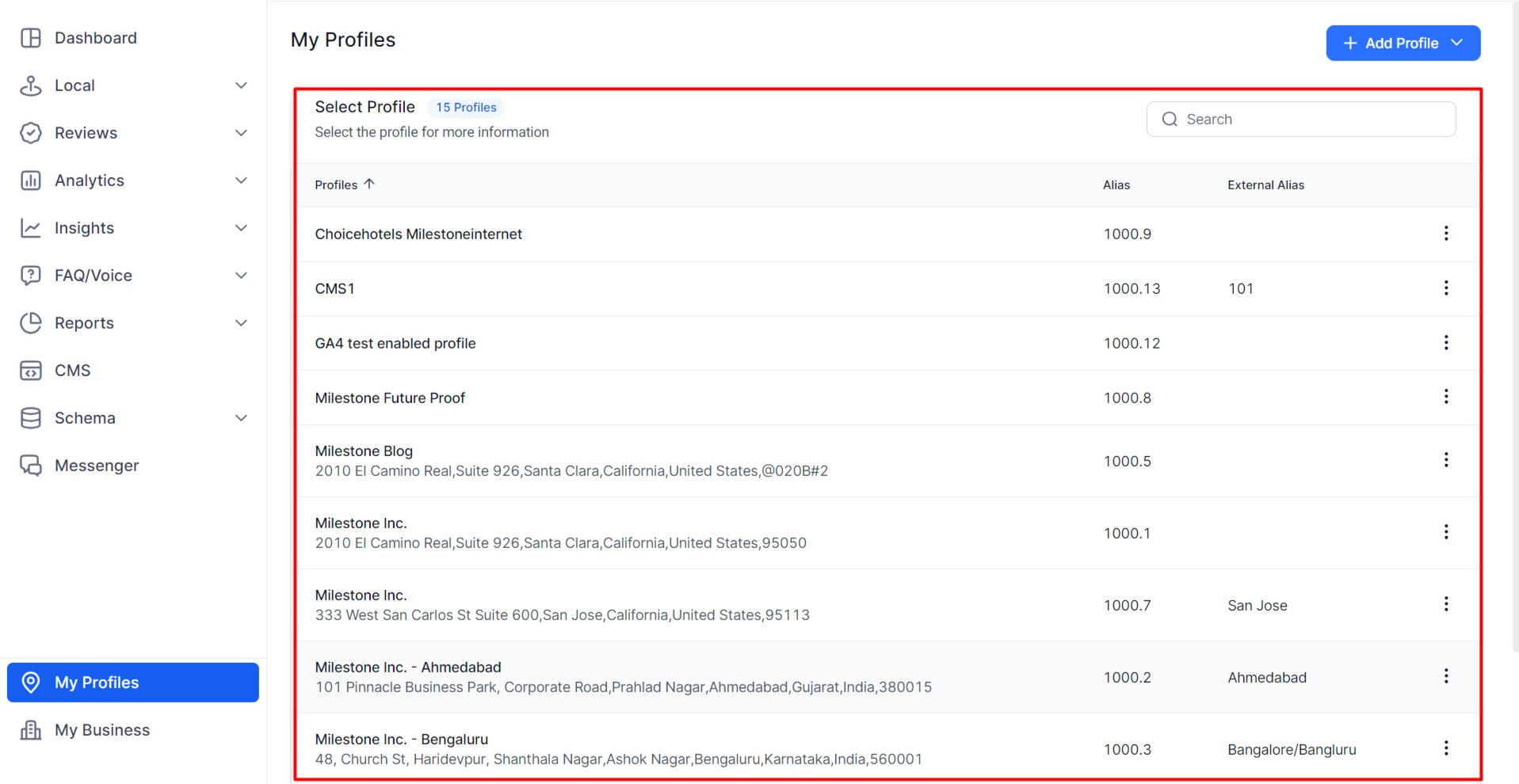The width and height of the screenshot is (1519, 784).
Task: Open options menu for Choicehotels Milestoneinternet
Action: pyautogui.click(x=1446, y=234)
